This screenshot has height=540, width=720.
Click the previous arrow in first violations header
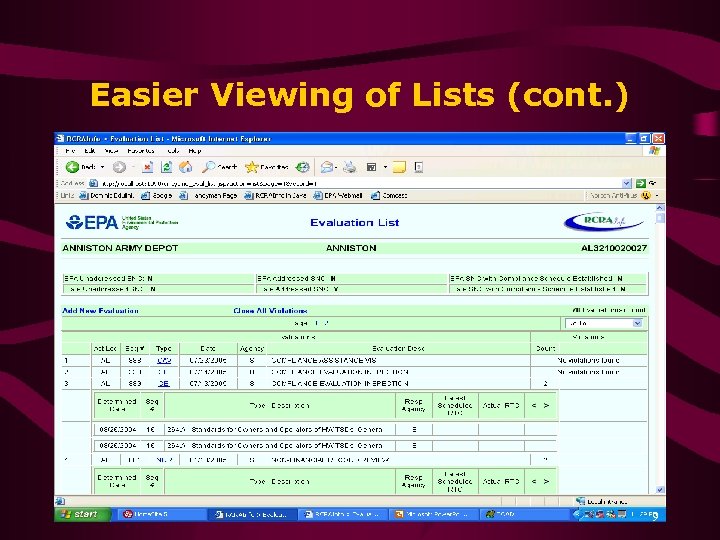534,405
